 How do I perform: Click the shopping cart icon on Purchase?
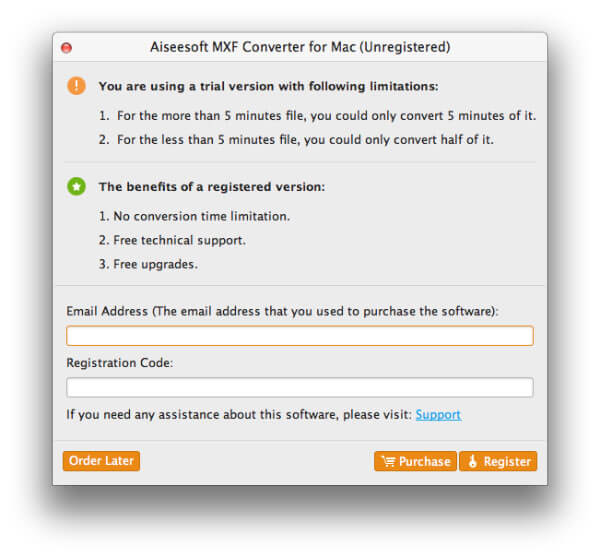pos(388,462)
